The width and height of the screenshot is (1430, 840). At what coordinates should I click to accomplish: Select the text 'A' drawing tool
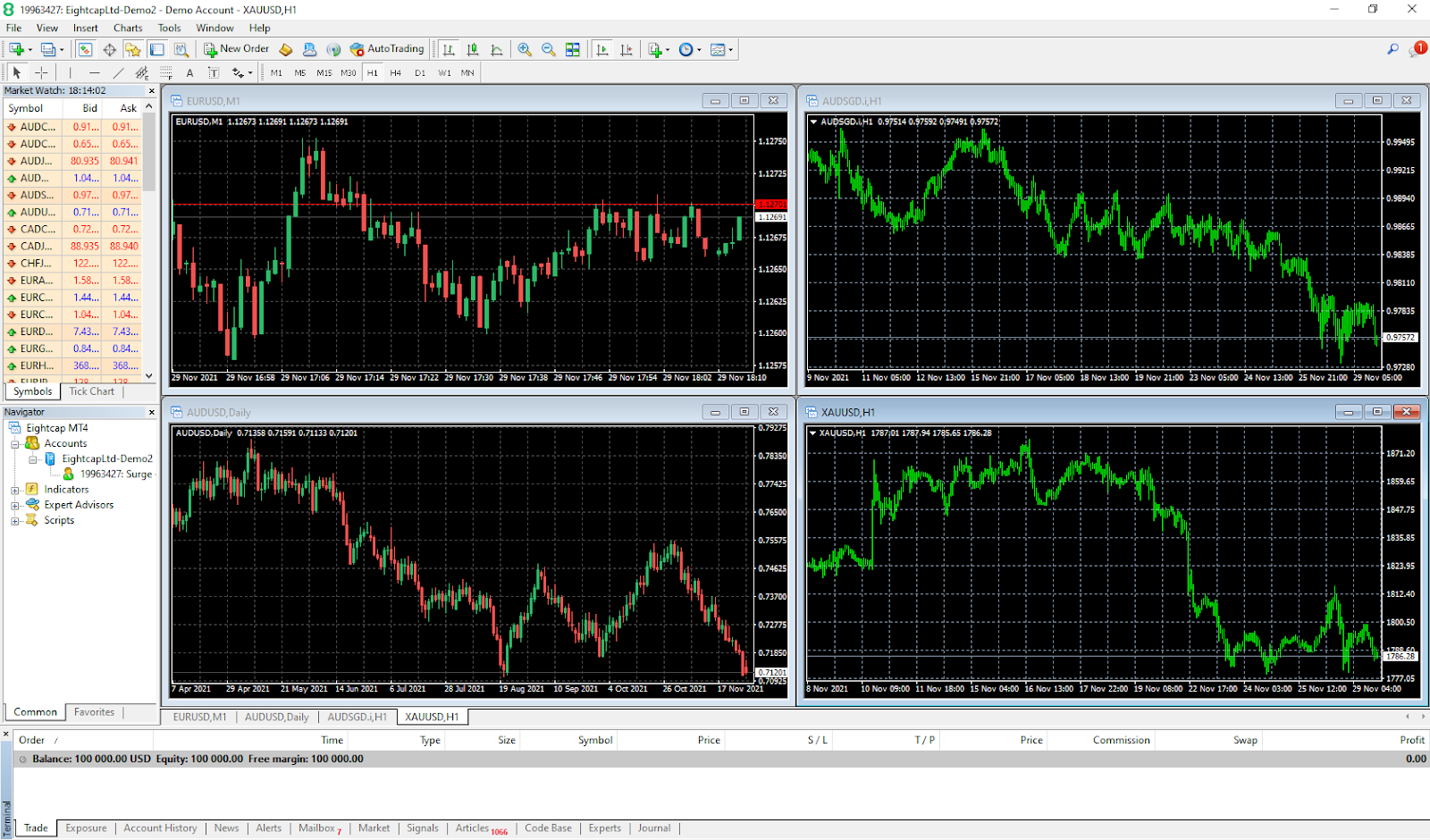pos(189,72)
